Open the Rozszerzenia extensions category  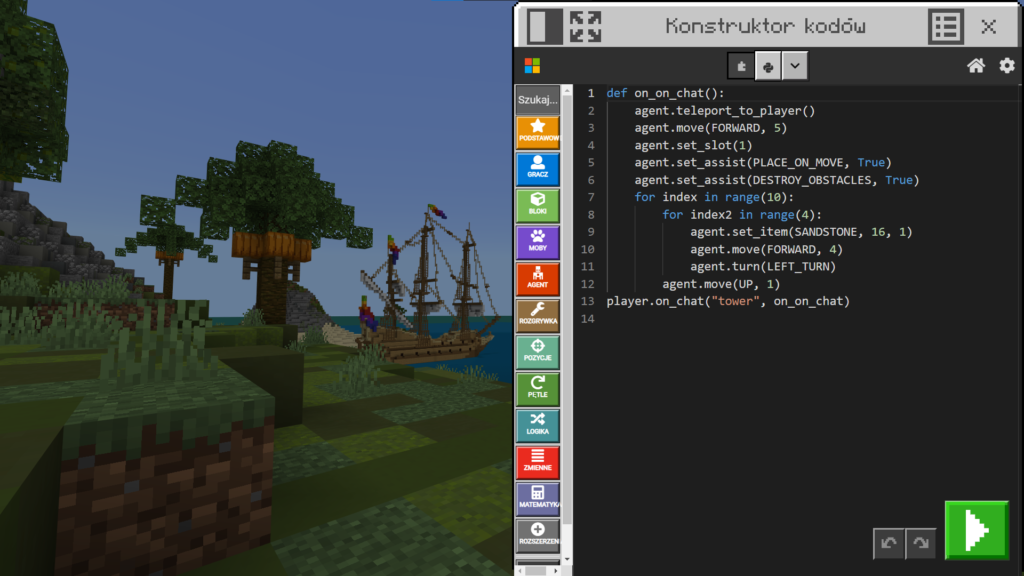[x=537, y=534]
